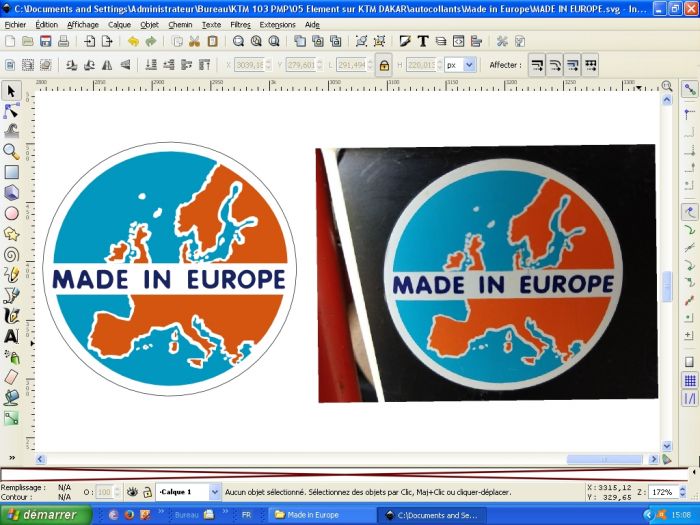Toggle Calque 1 layer visibility eye
700x525 pixels.
point(132,492)
